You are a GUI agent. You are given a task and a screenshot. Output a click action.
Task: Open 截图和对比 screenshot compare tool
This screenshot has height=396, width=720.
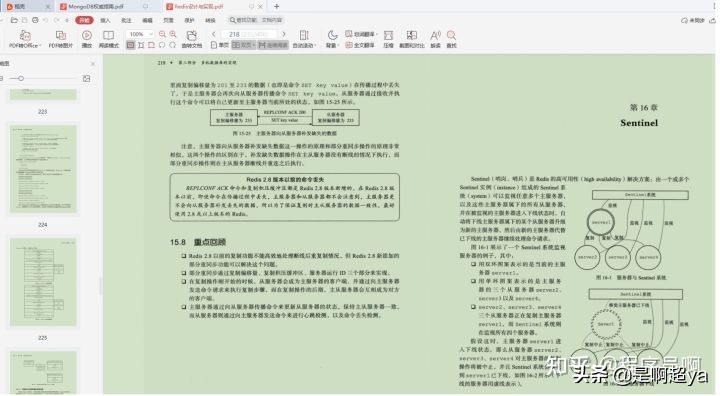pos(411,39)
